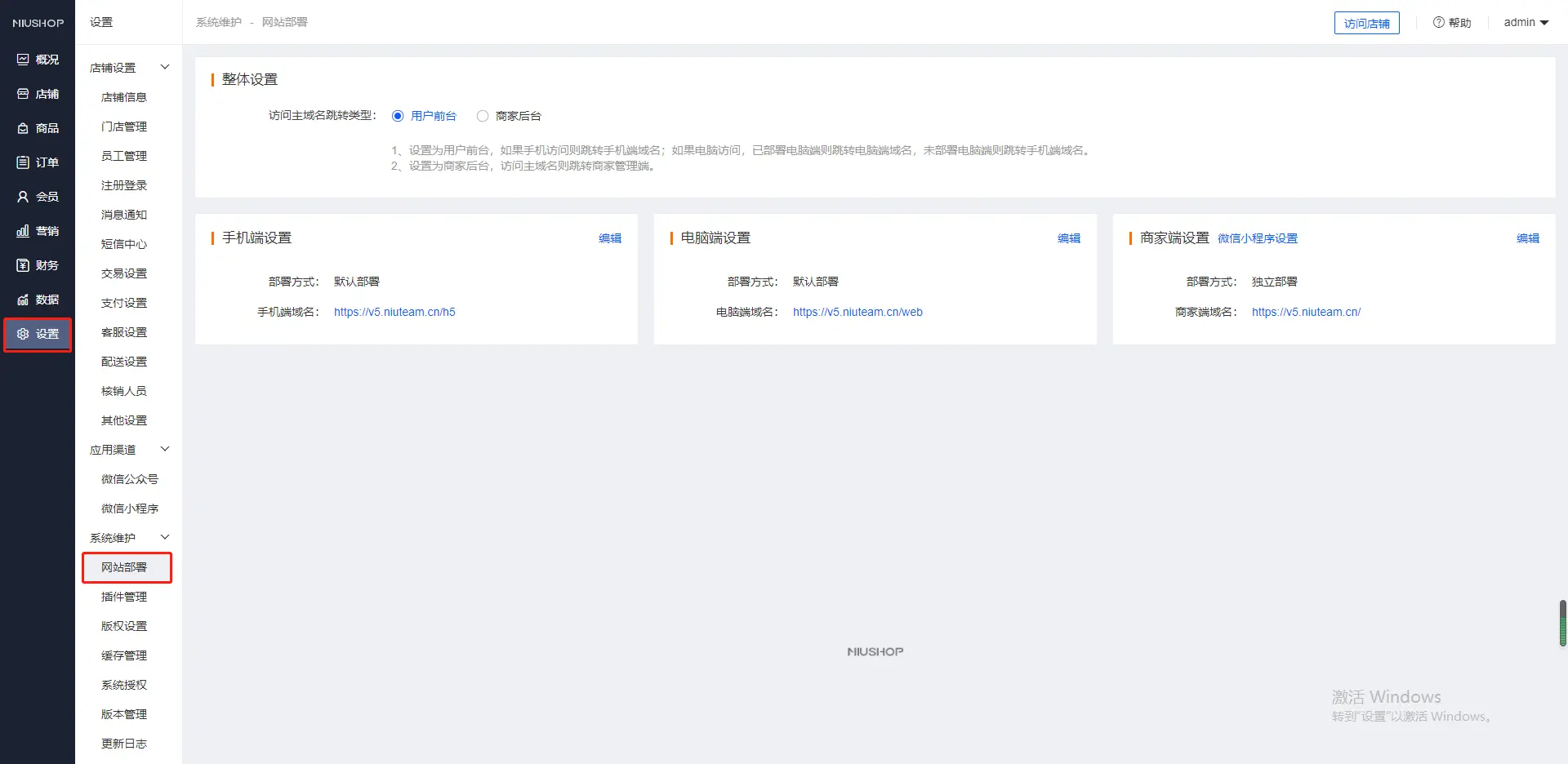The width and height of the screenshot is (1568, 764).
Task: Open 支付设置 in the settings menu
Action: [x=124, y=303]
